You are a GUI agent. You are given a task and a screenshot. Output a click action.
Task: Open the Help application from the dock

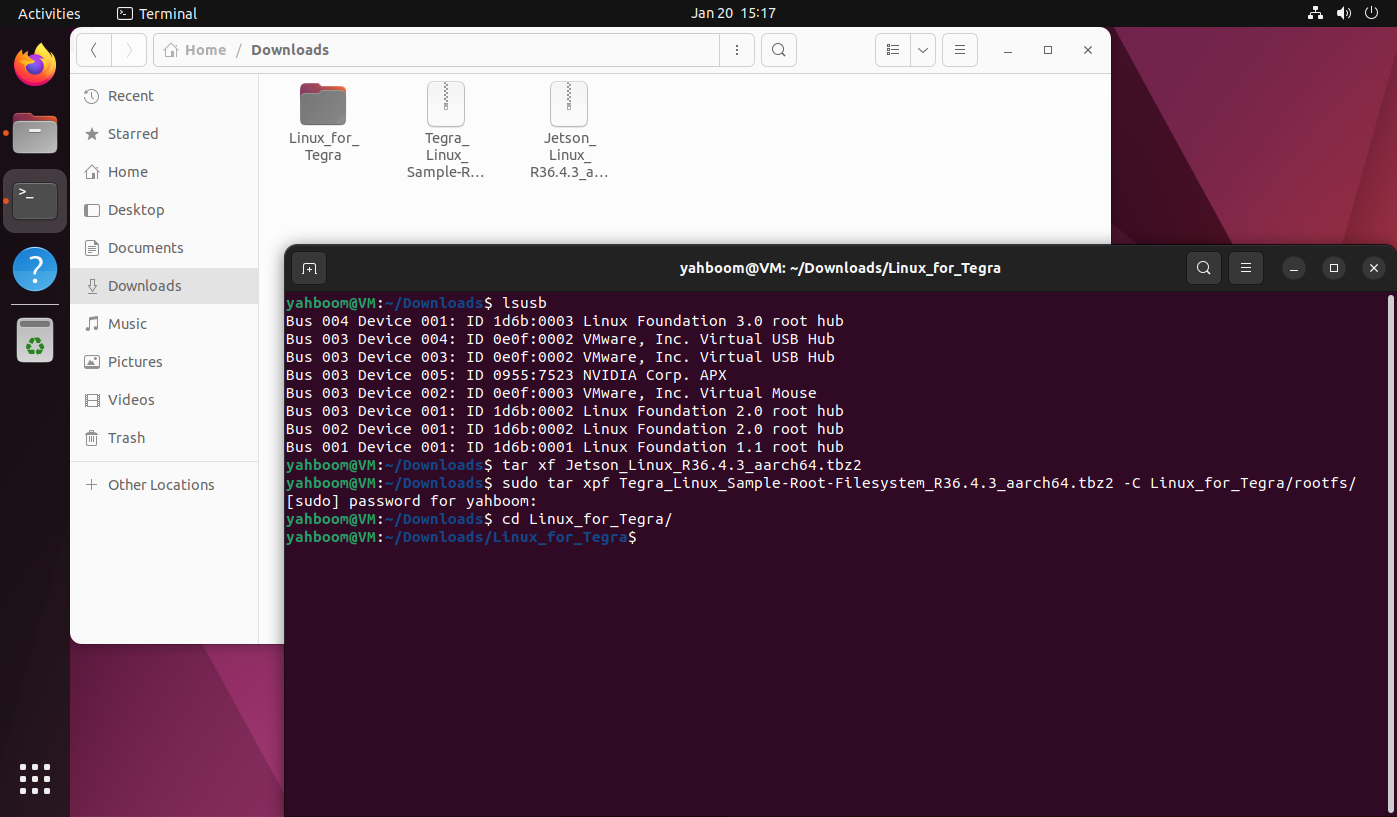(x=34, y=269)
